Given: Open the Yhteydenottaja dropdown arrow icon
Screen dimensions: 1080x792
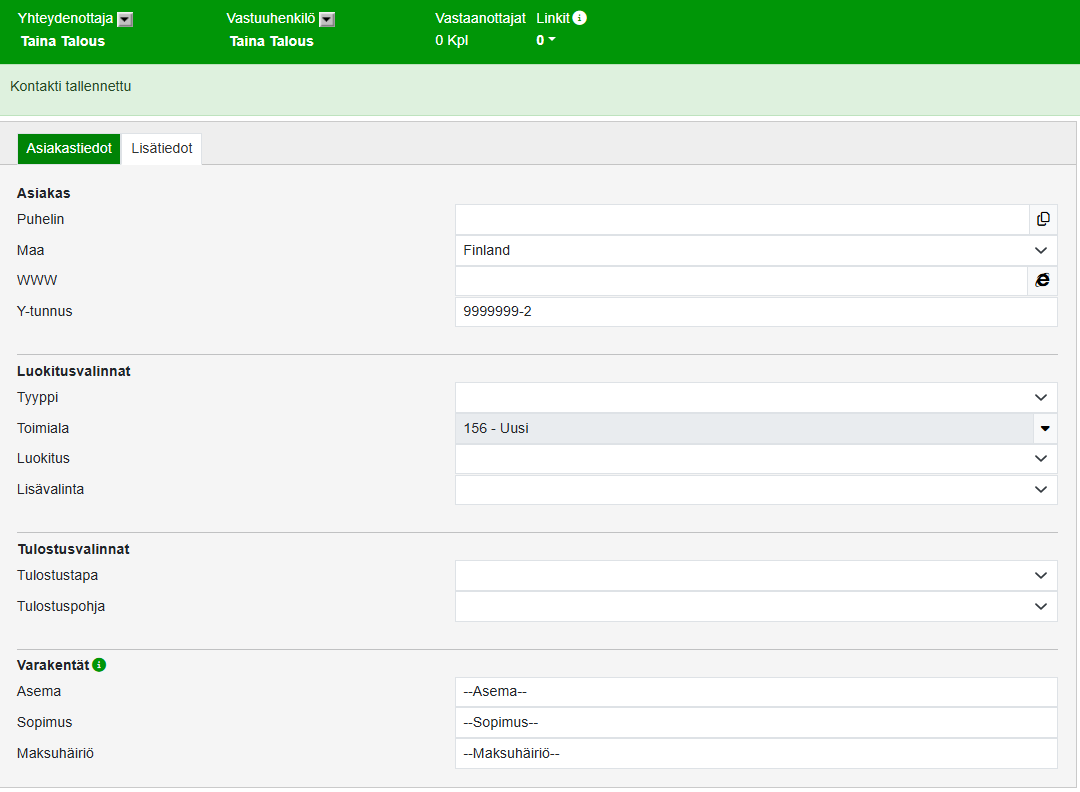Looking at the screenshot, I should click(125, 19).
